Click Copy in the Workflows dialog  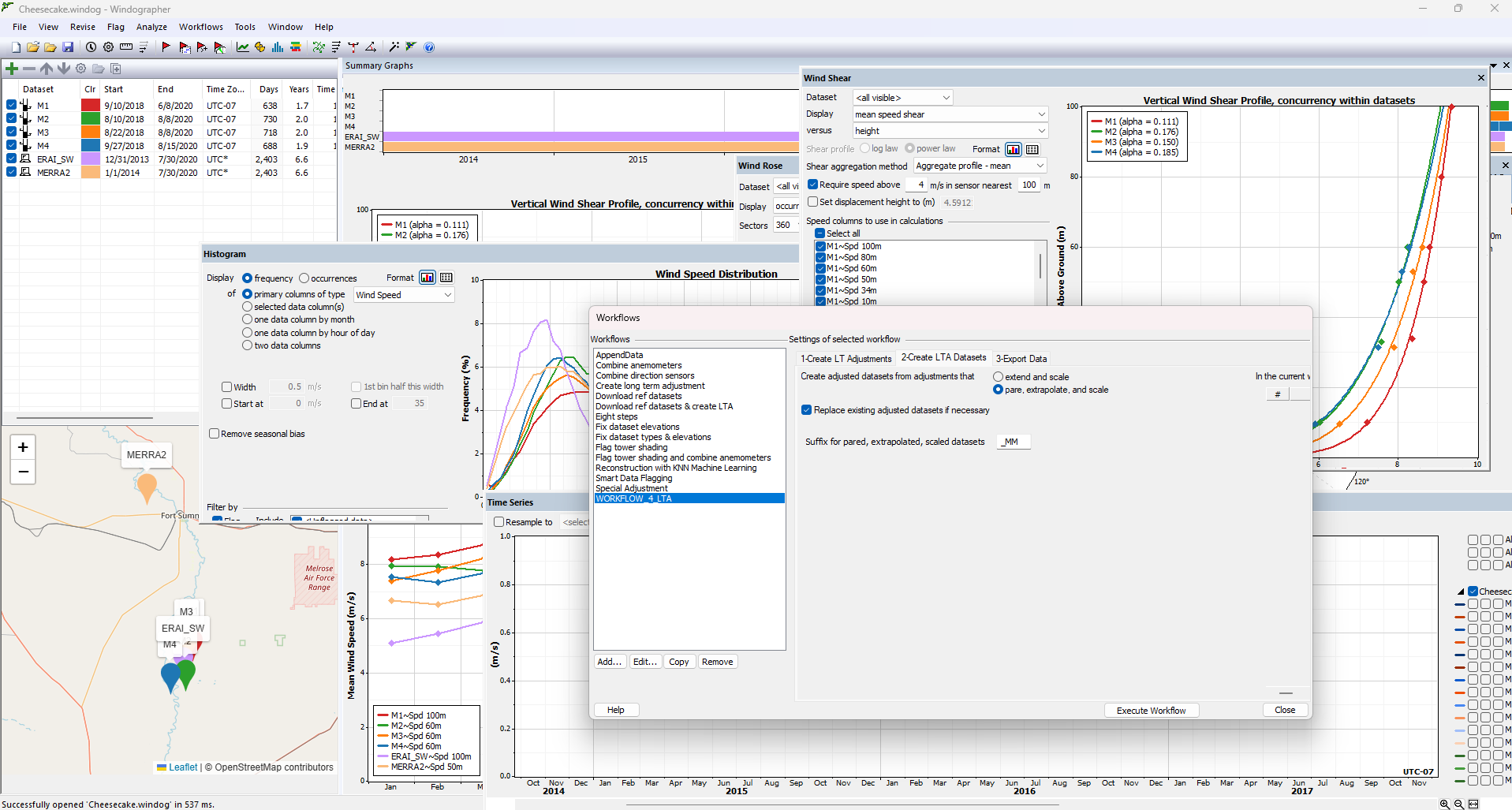tap(678, 662)
